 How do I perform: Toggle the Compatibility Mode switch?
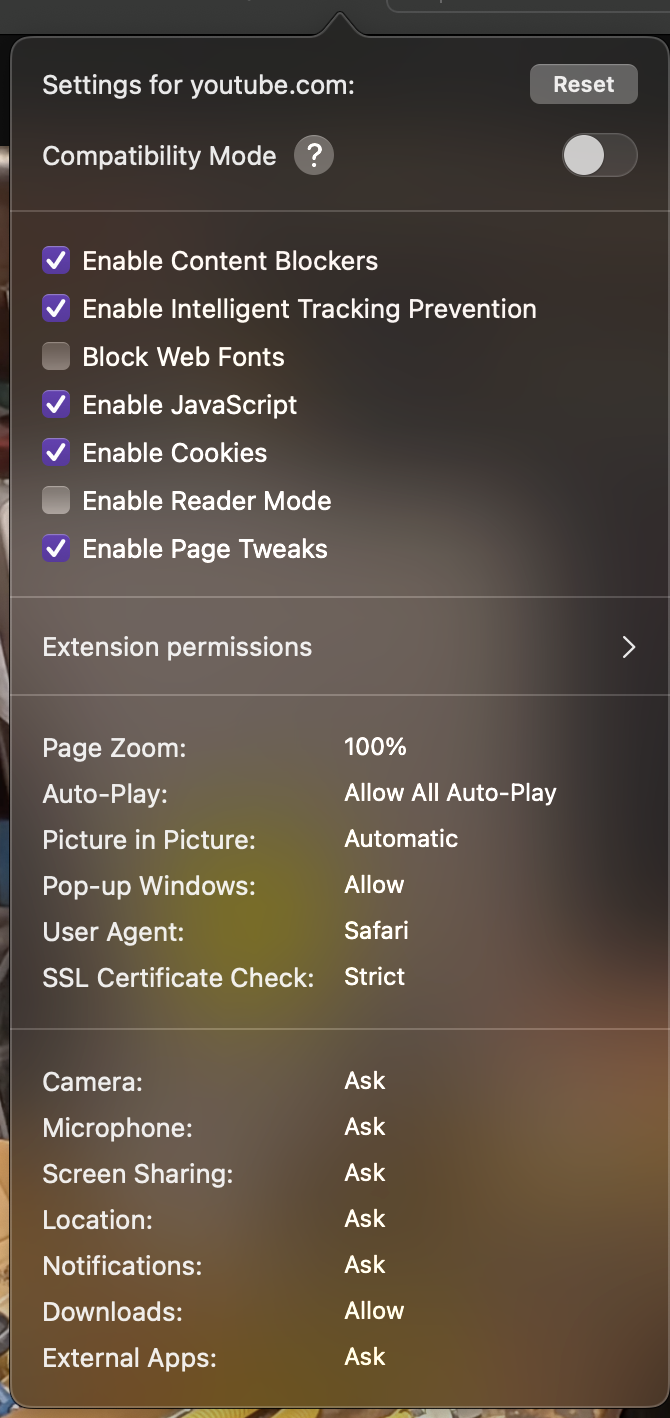[599, 156]
